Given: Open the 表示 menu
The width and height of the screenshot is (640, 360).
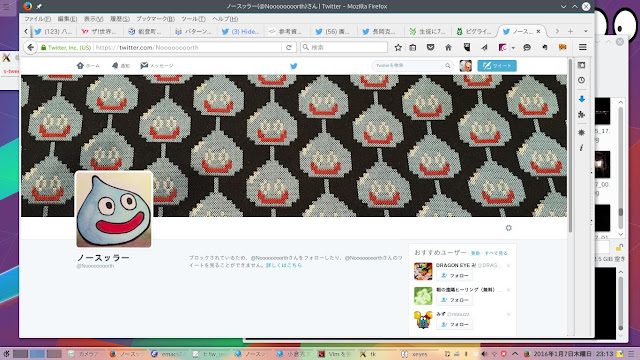Looking at the screenshot, I should 93,19.
